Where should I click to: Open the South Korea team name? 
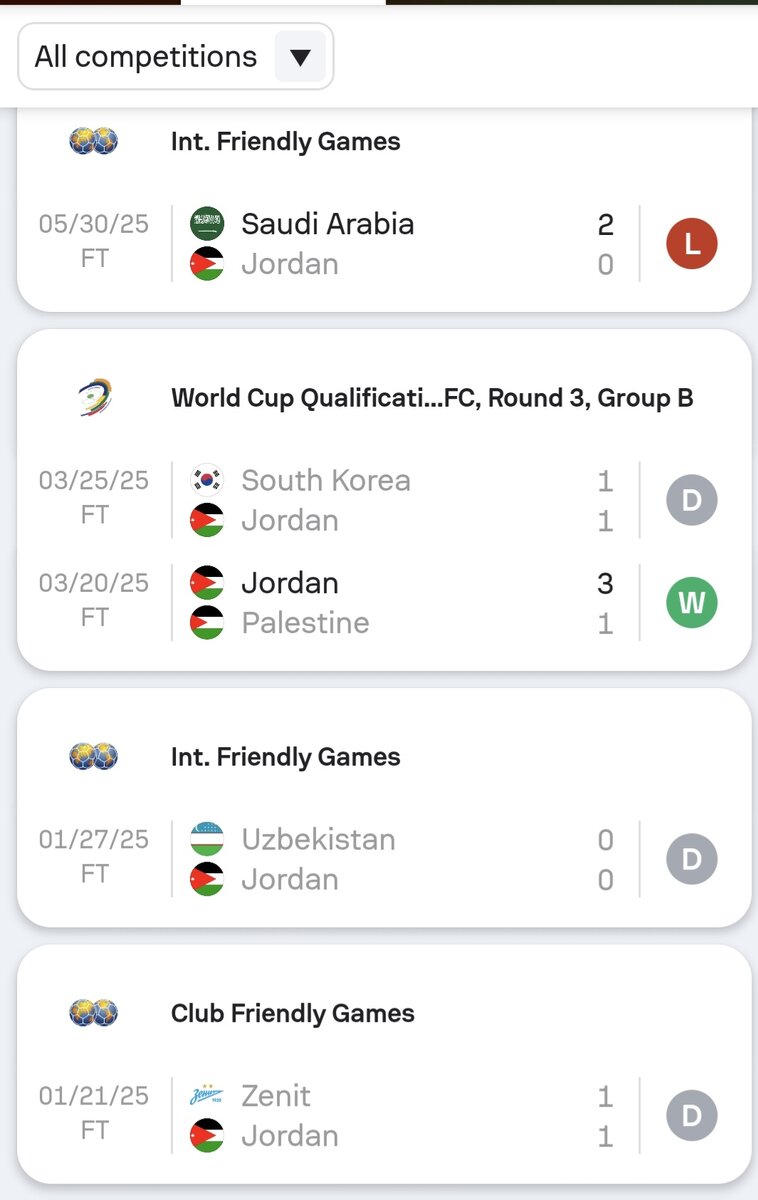(325, 480)
